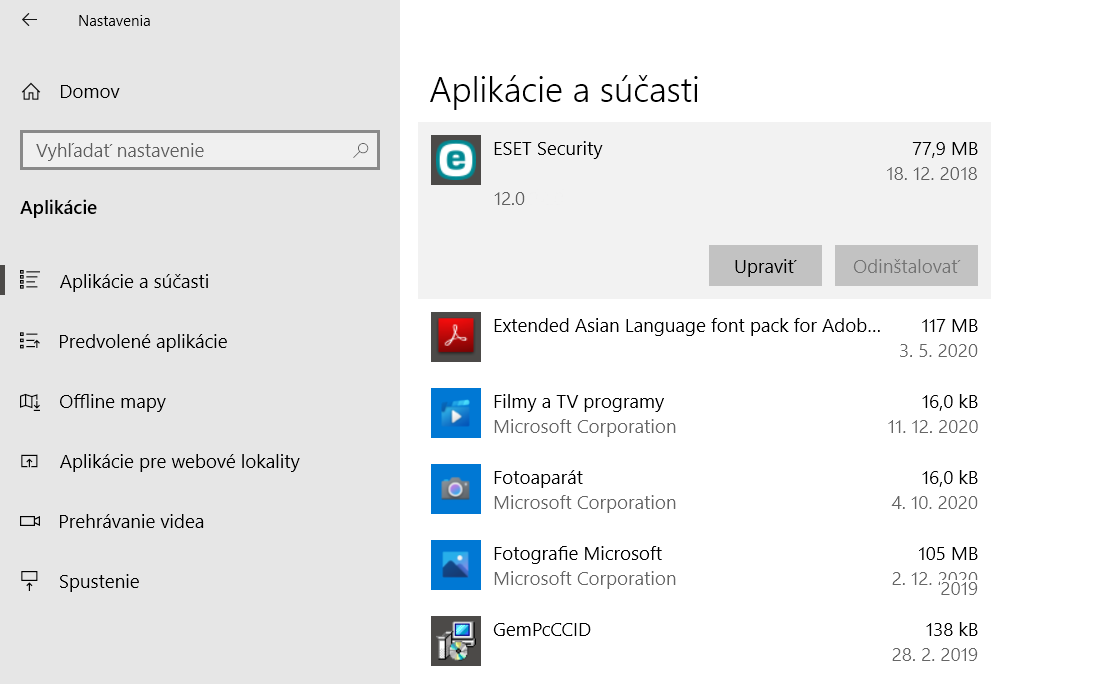Open Spustenie startup settings
1112x684 pixels.
(99, 581)
